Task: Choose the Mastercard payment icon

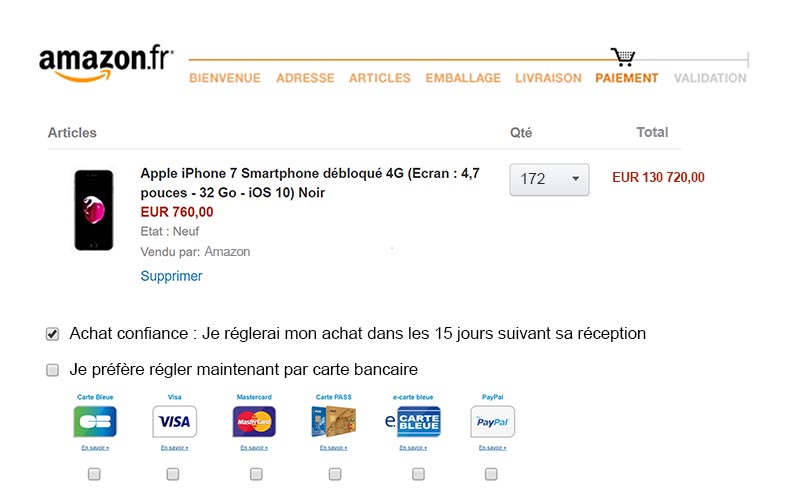Action: click(x=254, y=421)
